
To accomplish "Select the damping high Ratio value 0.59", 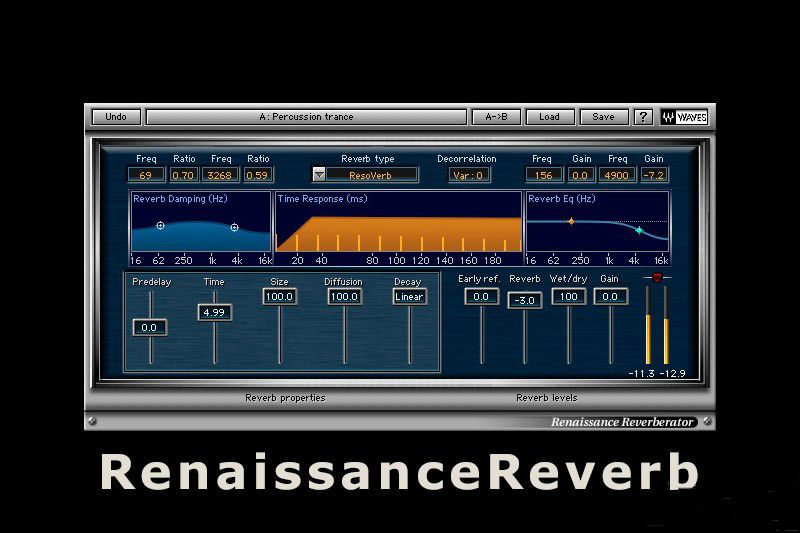I will pos(257,175).
